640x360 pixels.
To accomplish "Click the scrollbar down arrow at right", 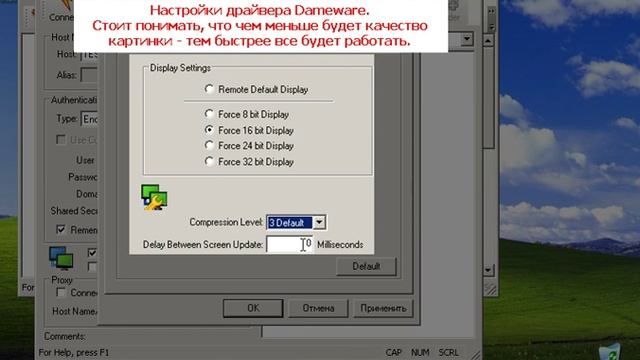I will (488, 270).
